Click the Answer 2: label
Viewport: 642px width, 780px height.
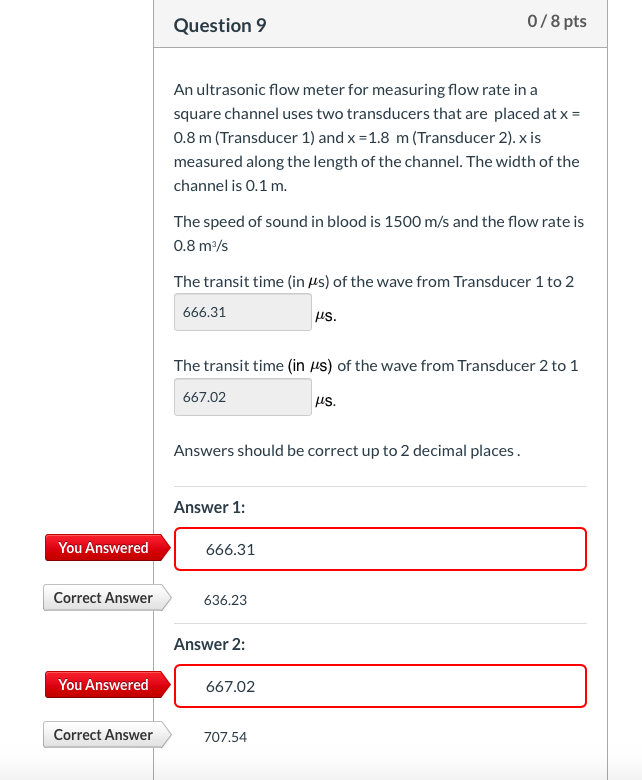tap(209, 644)
